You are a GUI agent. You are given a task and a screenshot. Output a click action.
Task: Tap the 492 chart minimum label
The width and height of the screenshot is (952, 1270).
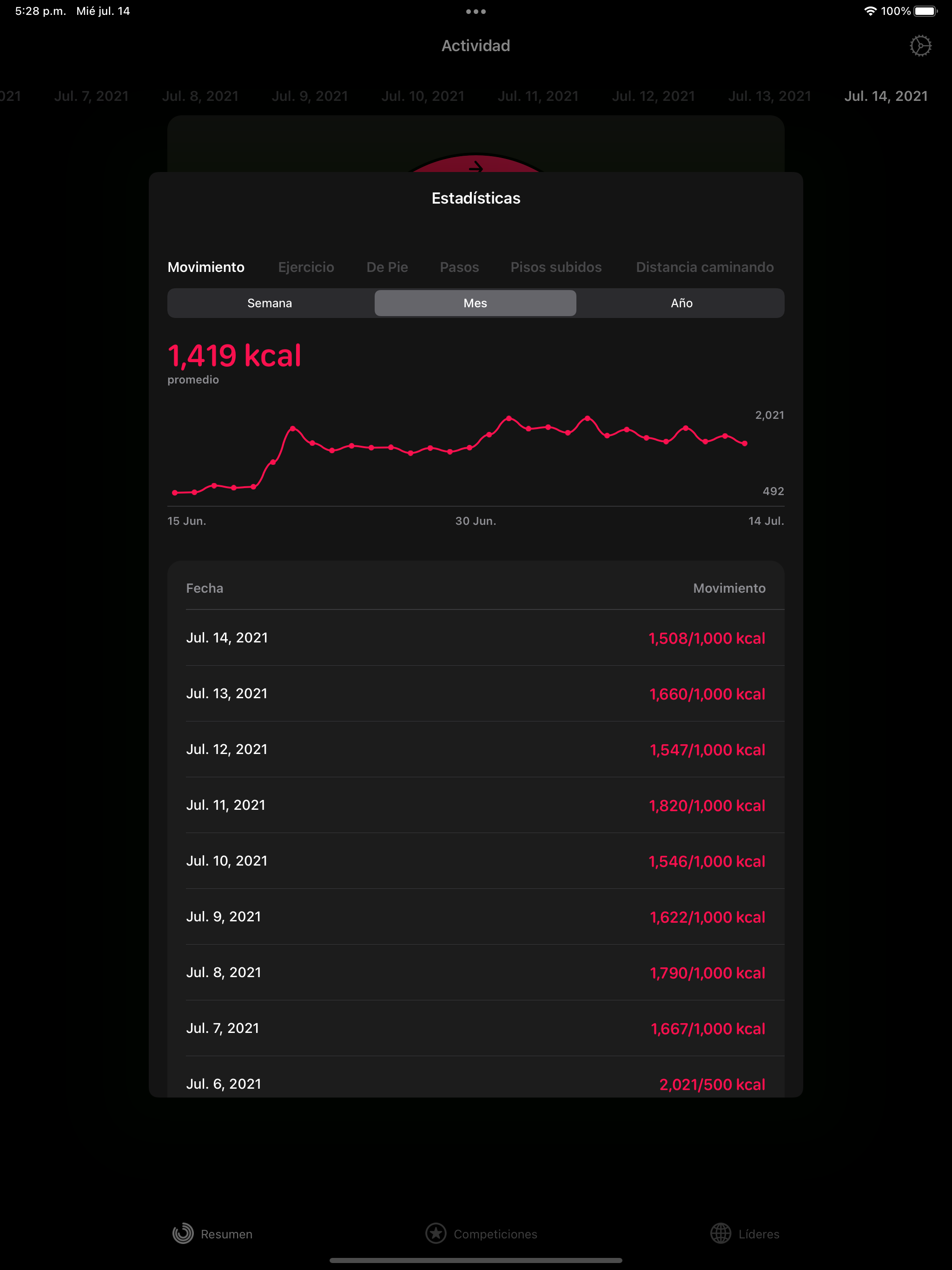click(x=773, y=491)
